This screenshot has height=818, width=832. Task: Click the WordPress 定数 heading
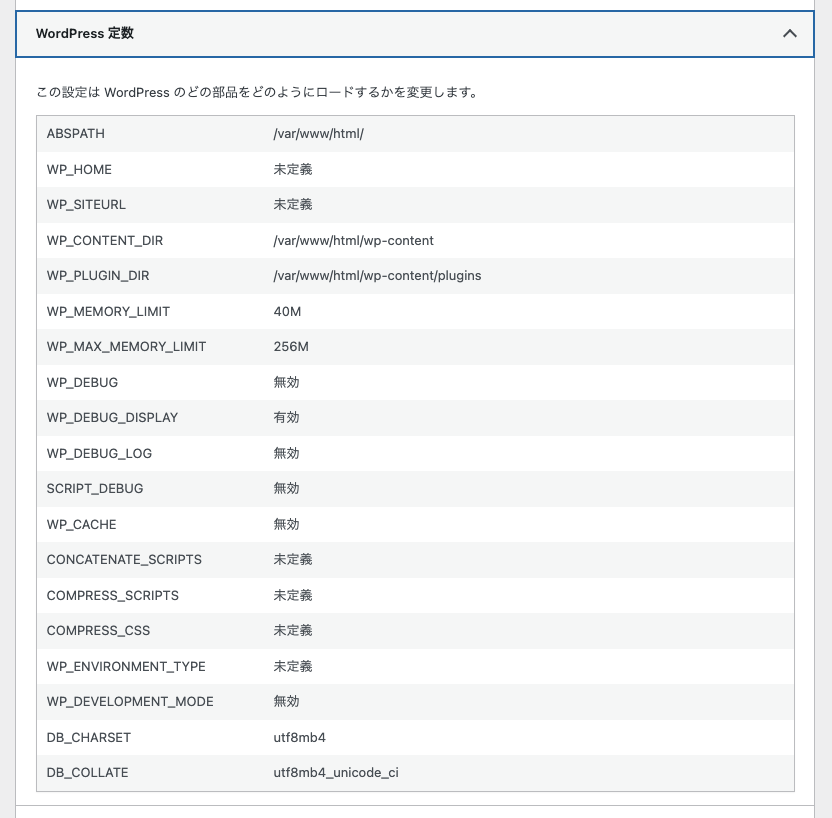click(x=85, y=33)
